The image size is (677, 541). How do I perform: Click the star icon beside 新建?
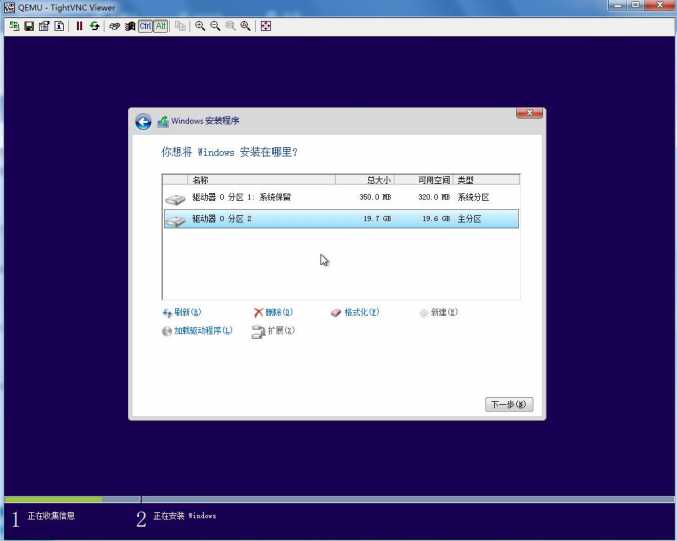click(x=424, y=313)
